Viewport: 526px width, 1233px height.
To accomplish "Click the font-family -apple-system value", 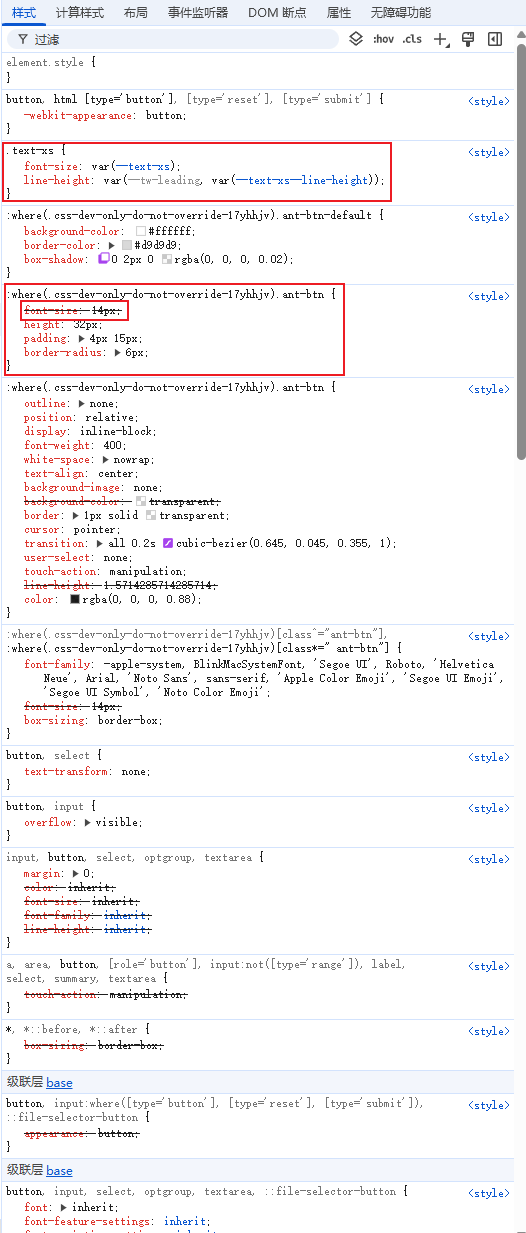I will 145,664.
